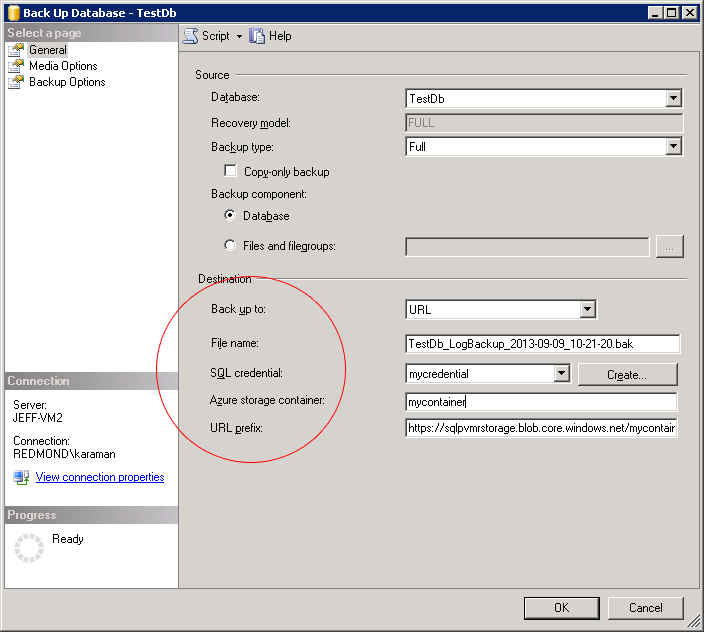Click the Back Up Database title bar icon
The image size is (704, 632).
pyautogui.click(x=12, y=12)
